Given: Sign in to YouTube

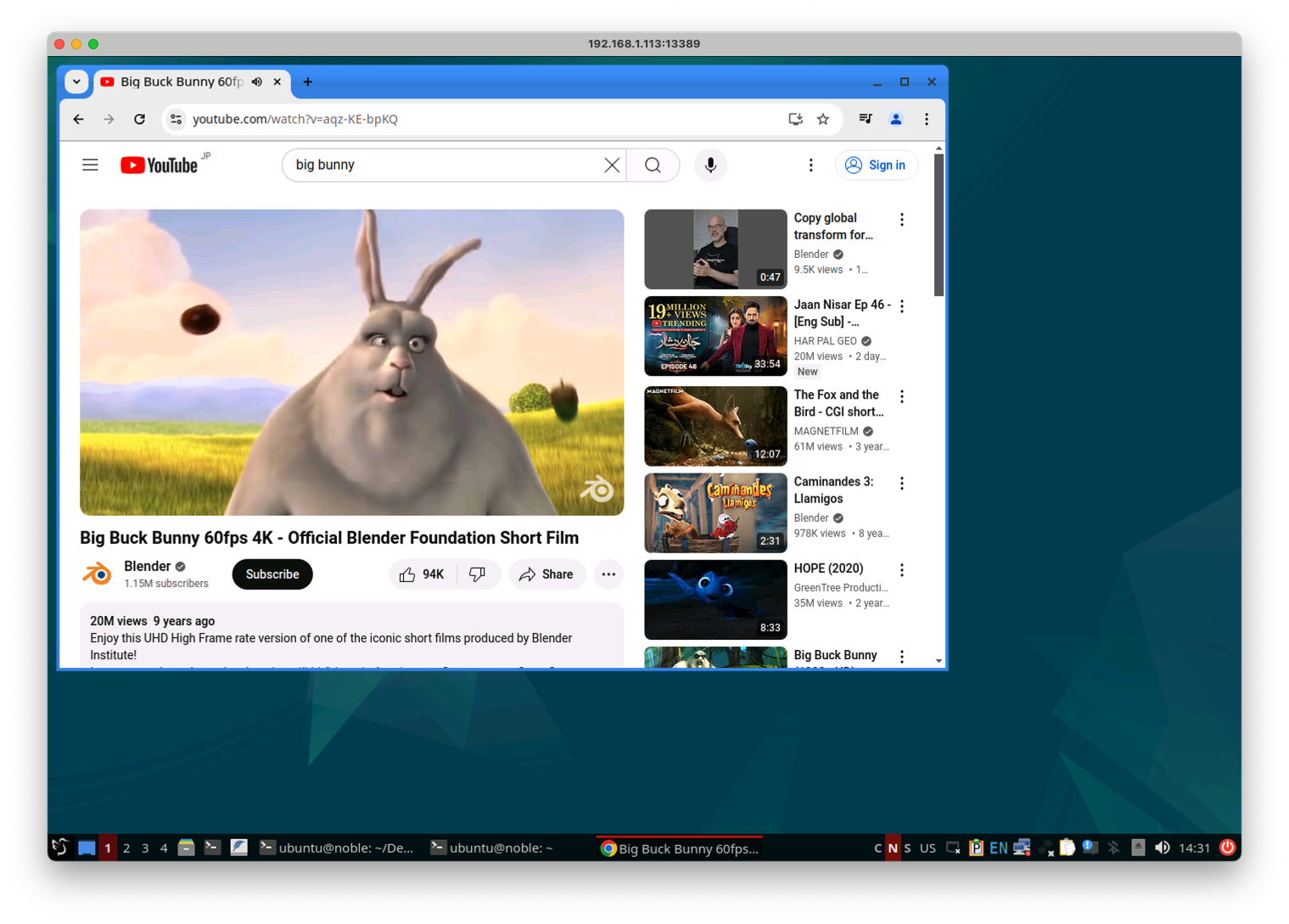Looking at the screenshot, I should tap(877, 165).
